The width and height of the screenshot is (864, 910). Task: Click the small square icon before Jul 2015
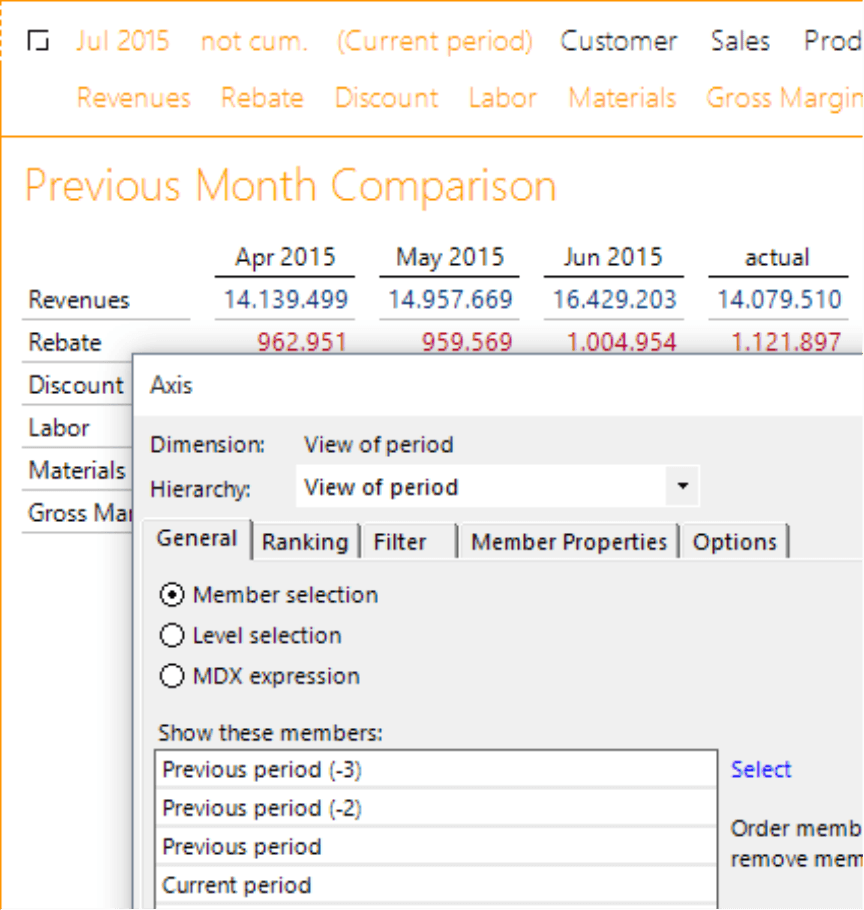38,42
